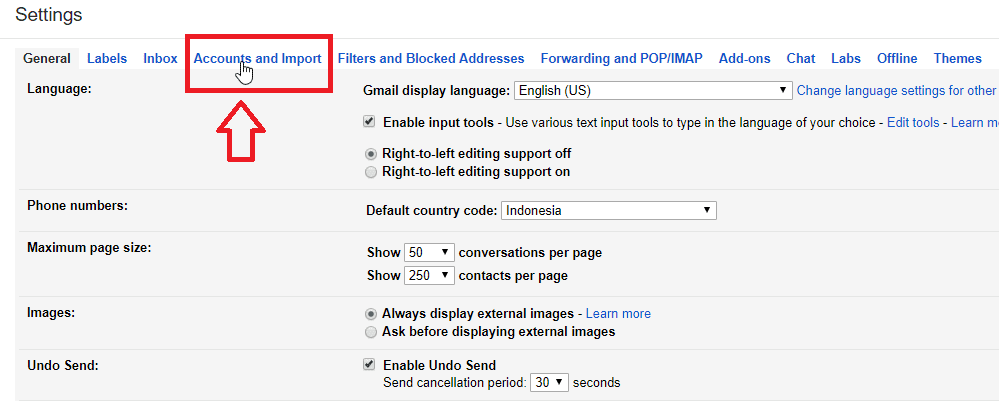The width and height of the screenshot is (999, 401).
Task: Open Forwarding and POP/IMAP tab
Action: pyautogui.click(x=621, y=59)
